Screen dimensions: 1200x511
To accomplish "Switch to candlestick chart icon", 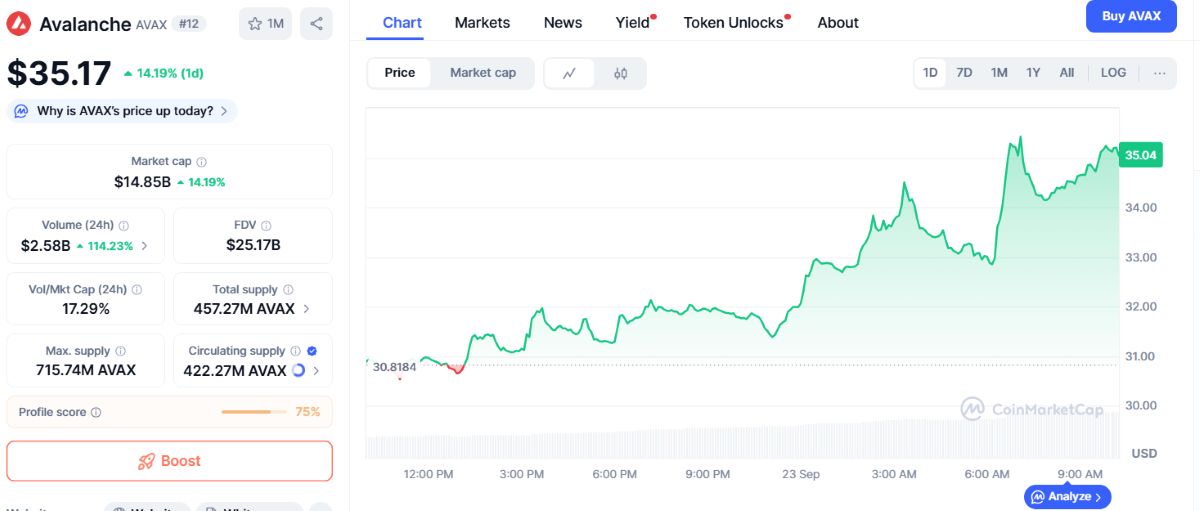I will coord(620,73).
